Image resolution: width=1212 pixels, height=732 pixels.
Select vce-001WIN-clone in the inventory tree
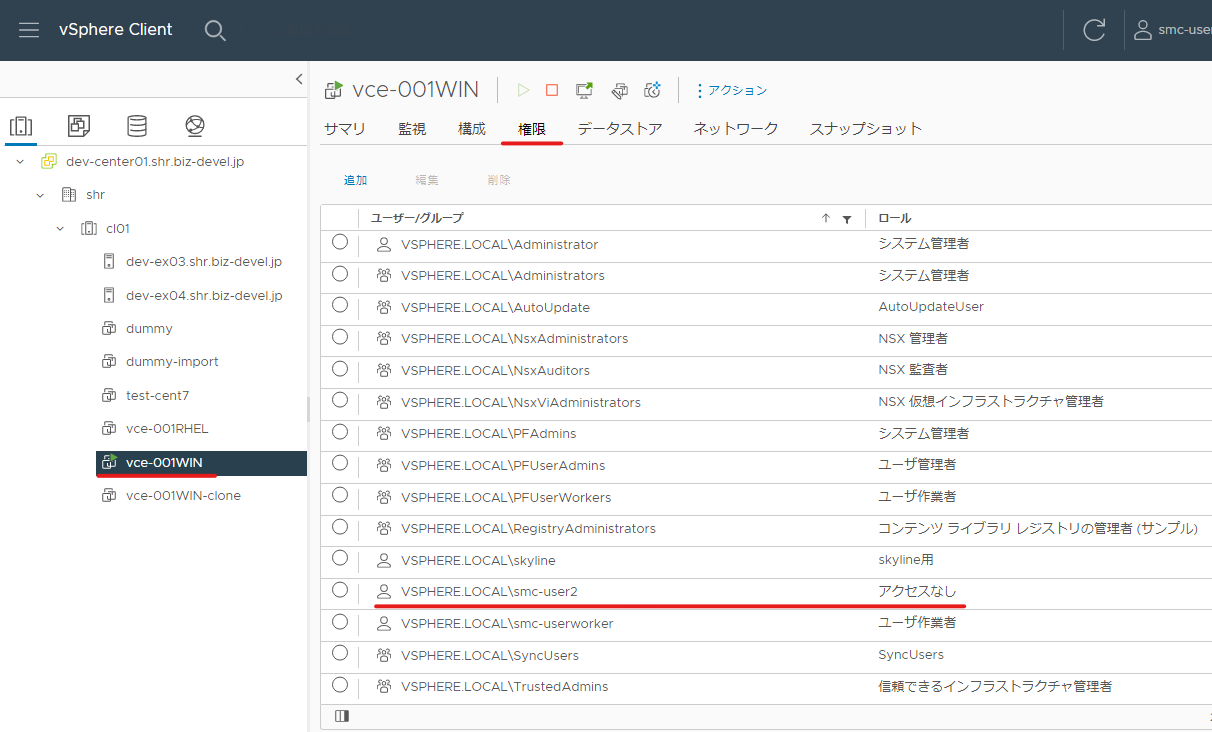click(183, 496)
